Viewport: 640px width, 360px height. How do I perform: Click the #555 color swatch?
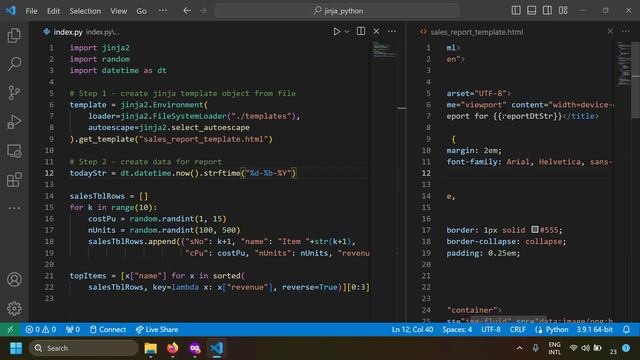(535, 230)
